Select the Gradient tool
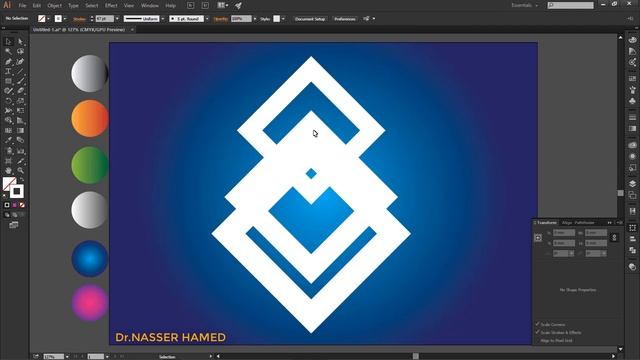 [x=20, y=131]
